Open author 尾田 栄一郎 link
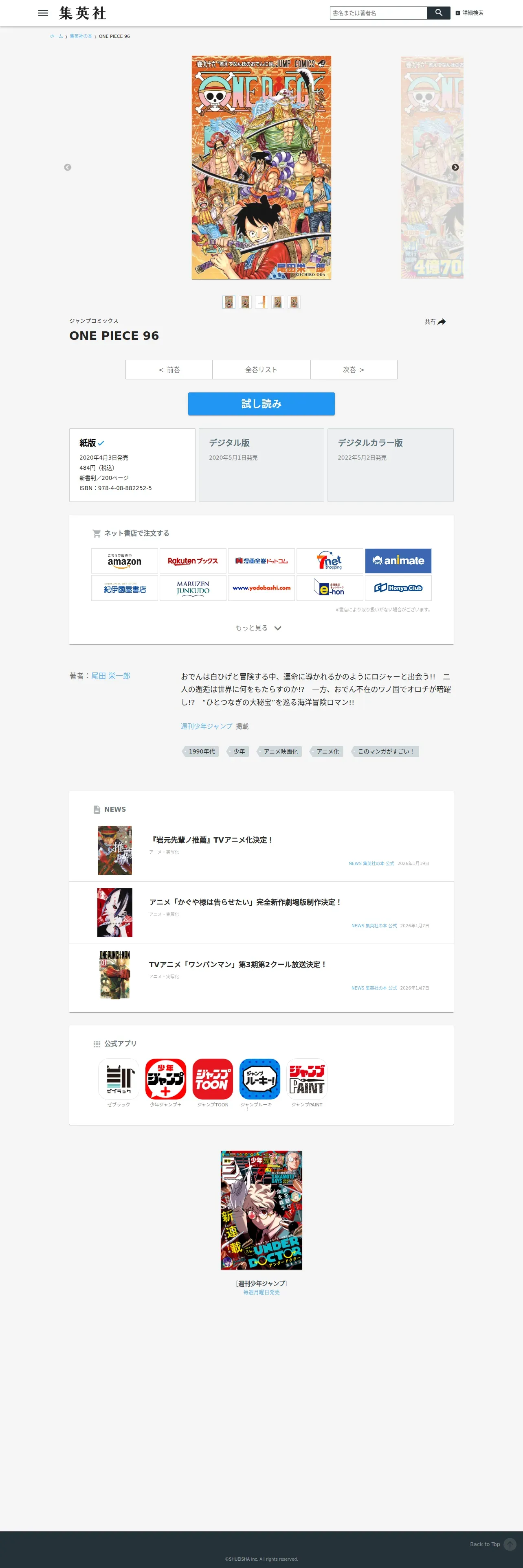The width and height of the screenshot is (523, 1568). (x=111, y=676)
